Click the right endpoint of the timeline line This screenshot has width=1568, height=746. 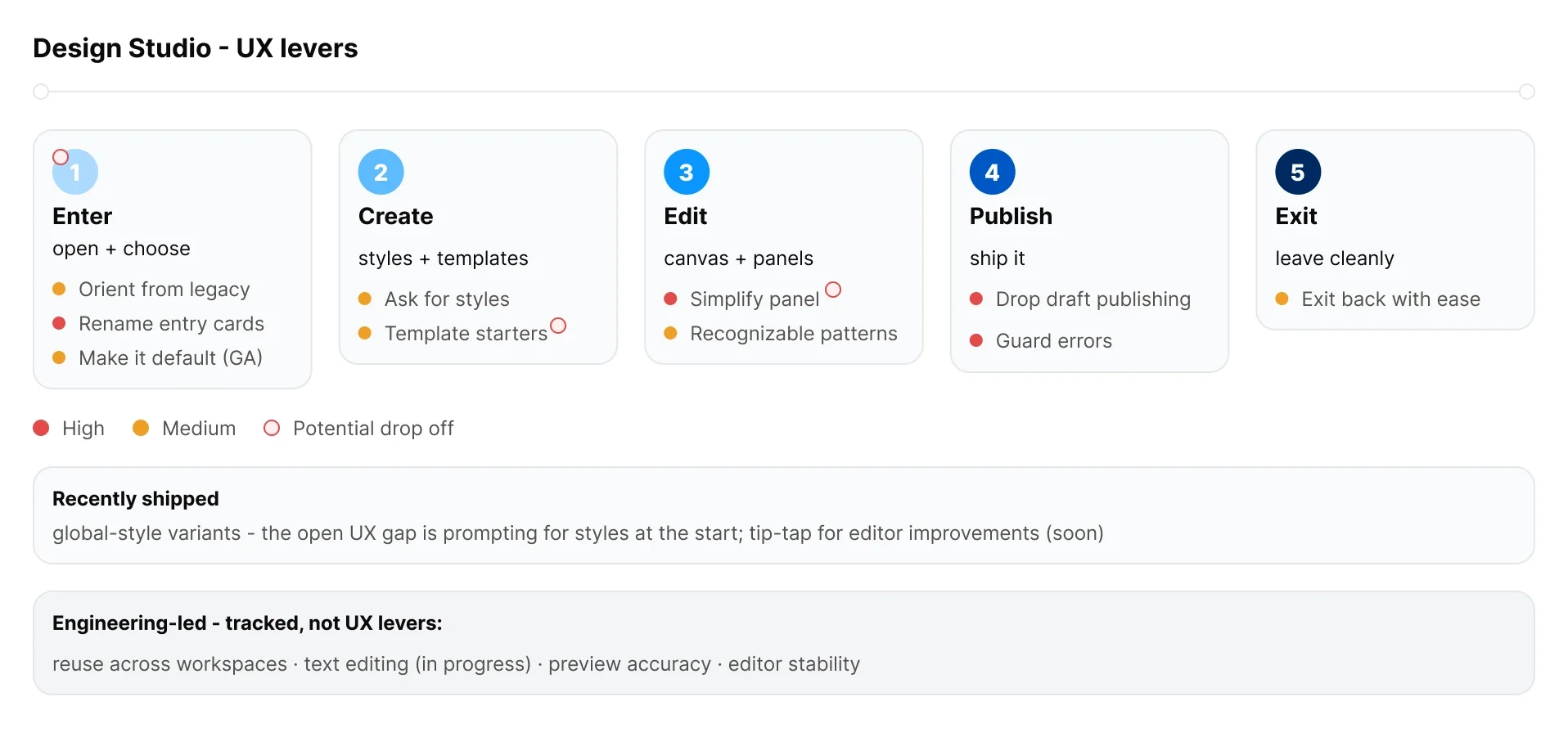pos(1527,92)
